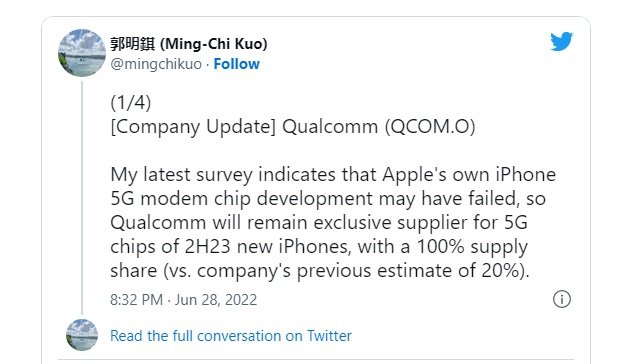
Task: Click the small avatar beside conversation link
Action: click(x=82, y=335)
